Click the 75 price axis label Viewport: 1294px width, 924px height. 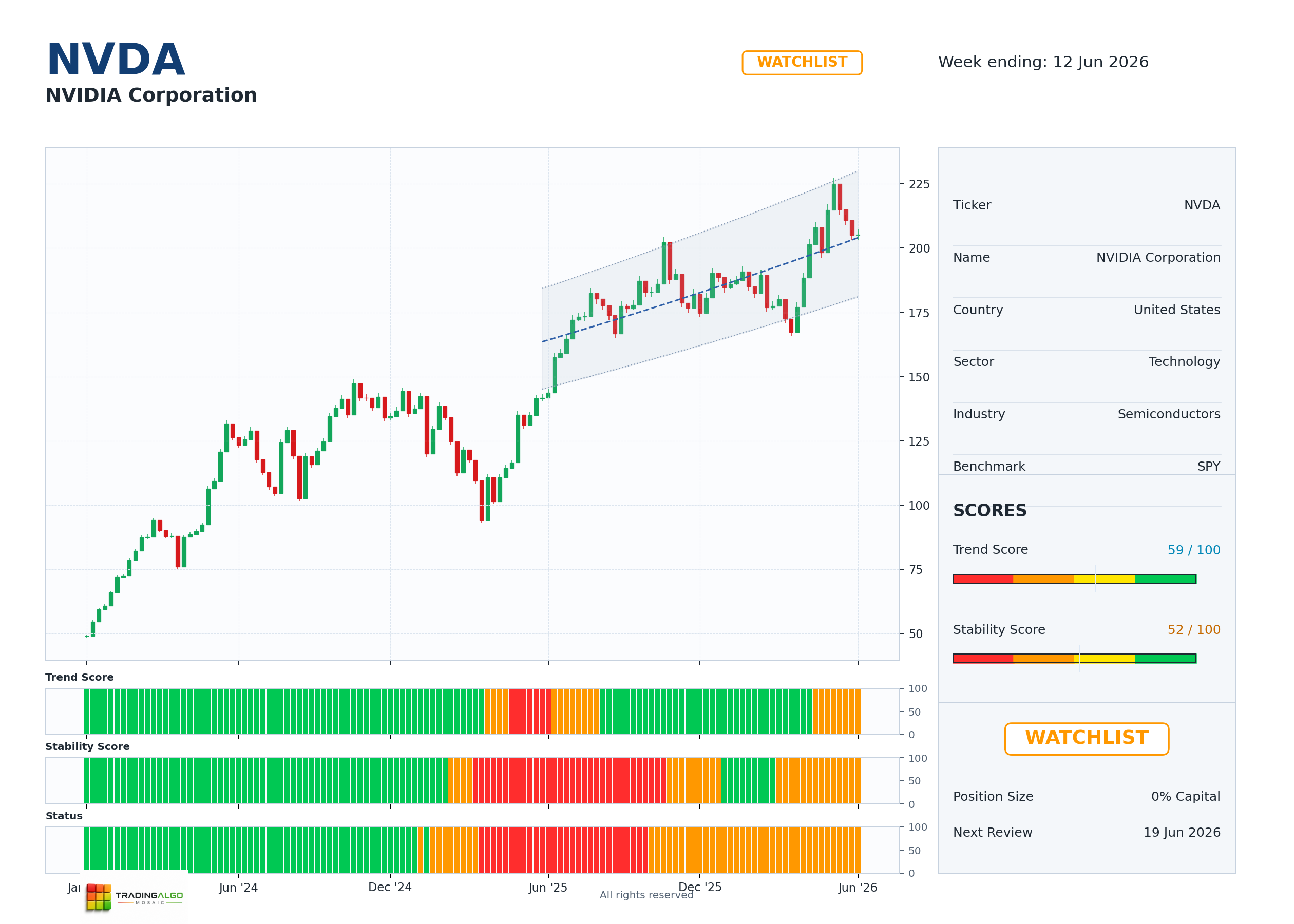click(x=916, y=570)
